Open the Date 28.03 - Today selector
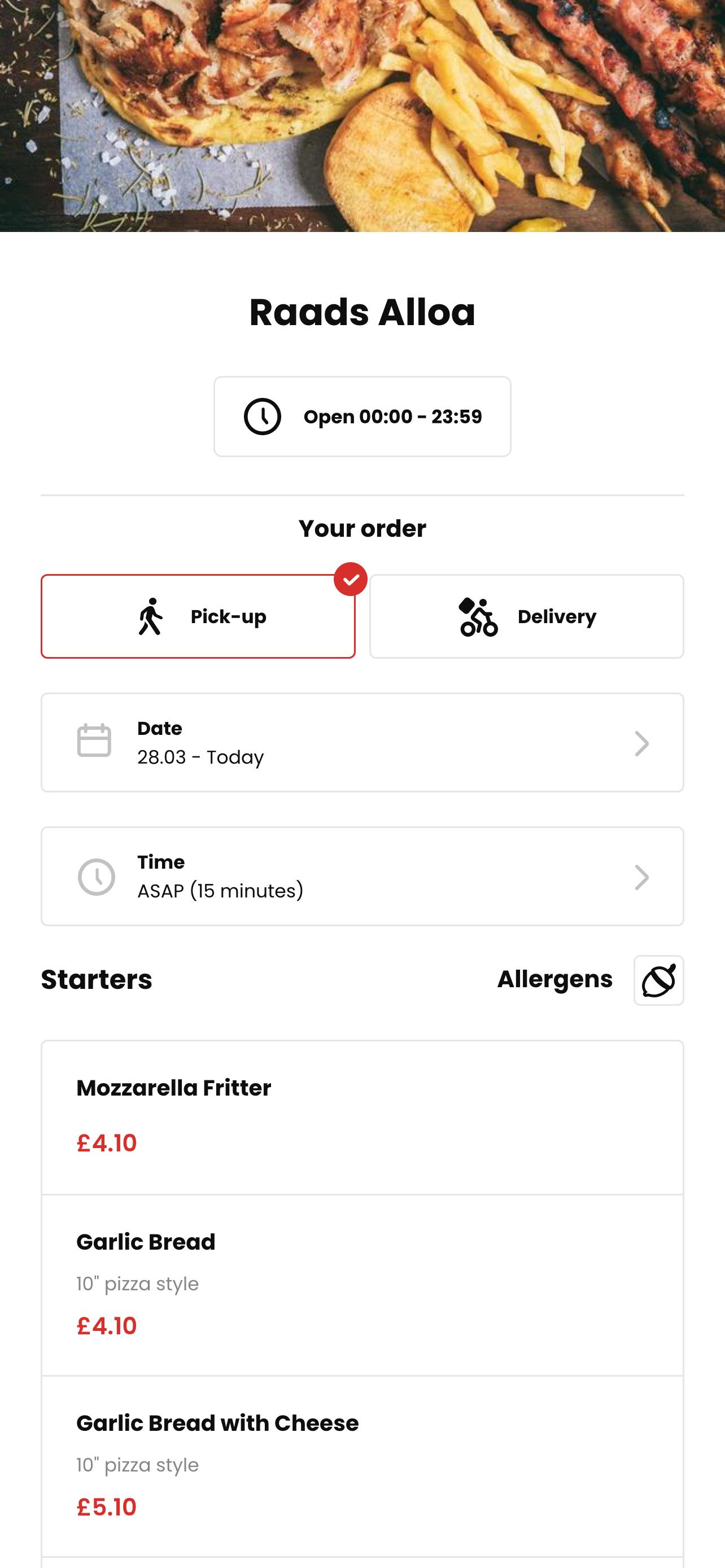Viewport: 725px width, 1568px height. [x=362, y=742]
